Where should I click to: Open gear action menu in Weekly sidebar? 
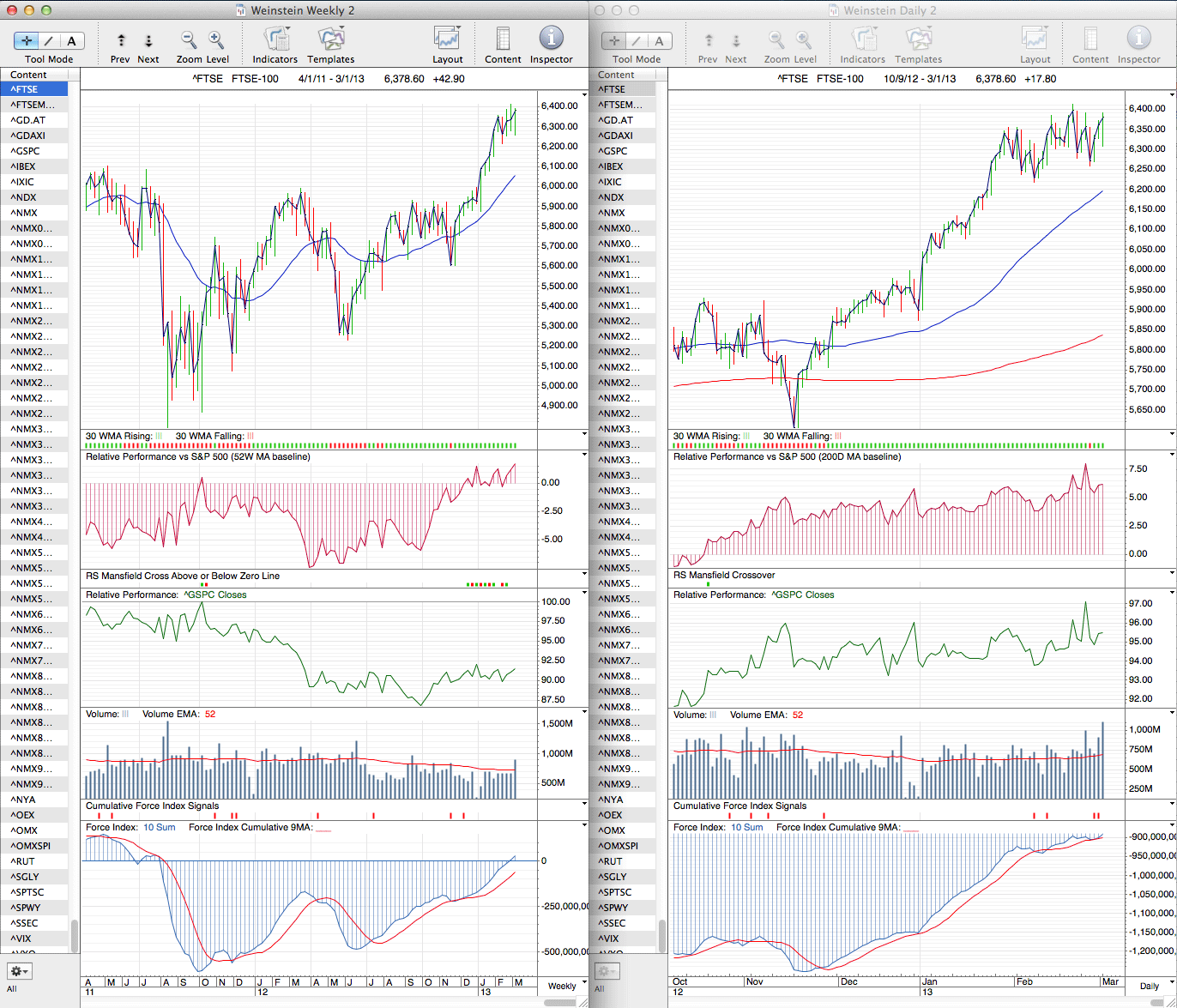(19, 971)
